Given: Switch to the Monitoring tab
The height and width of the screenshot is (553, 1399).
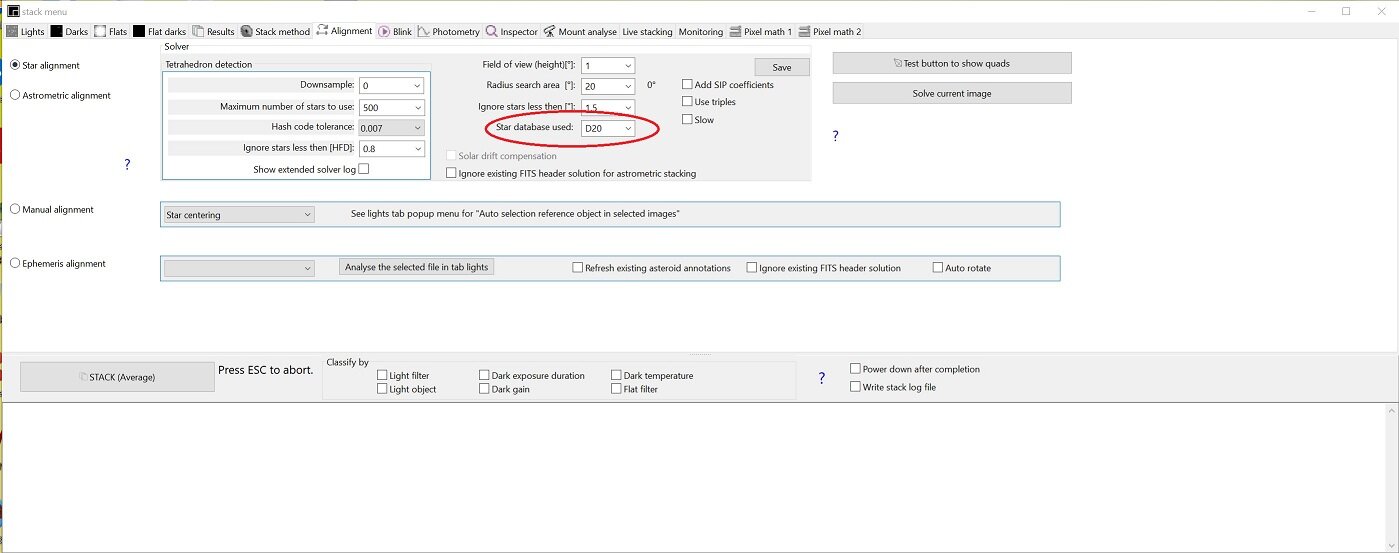Looking at the screenshot, I should coord(700,31).
